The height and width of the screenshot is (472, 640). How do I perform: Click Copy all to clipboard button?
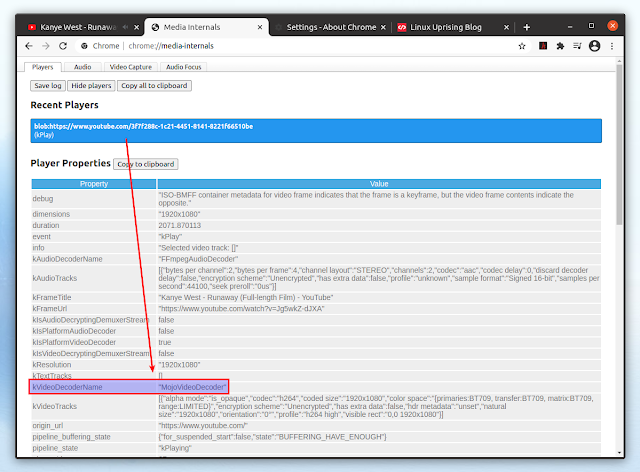tap(154, 86)
